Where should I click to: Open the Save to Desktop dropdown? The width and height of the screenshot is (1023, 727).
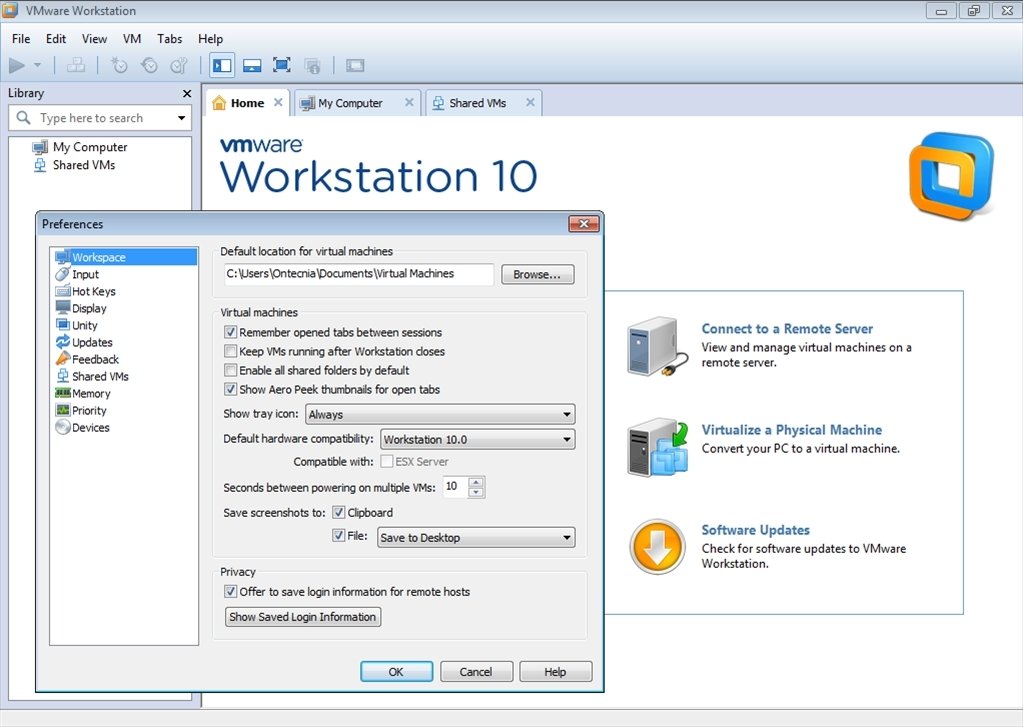[x=476, y=538]
